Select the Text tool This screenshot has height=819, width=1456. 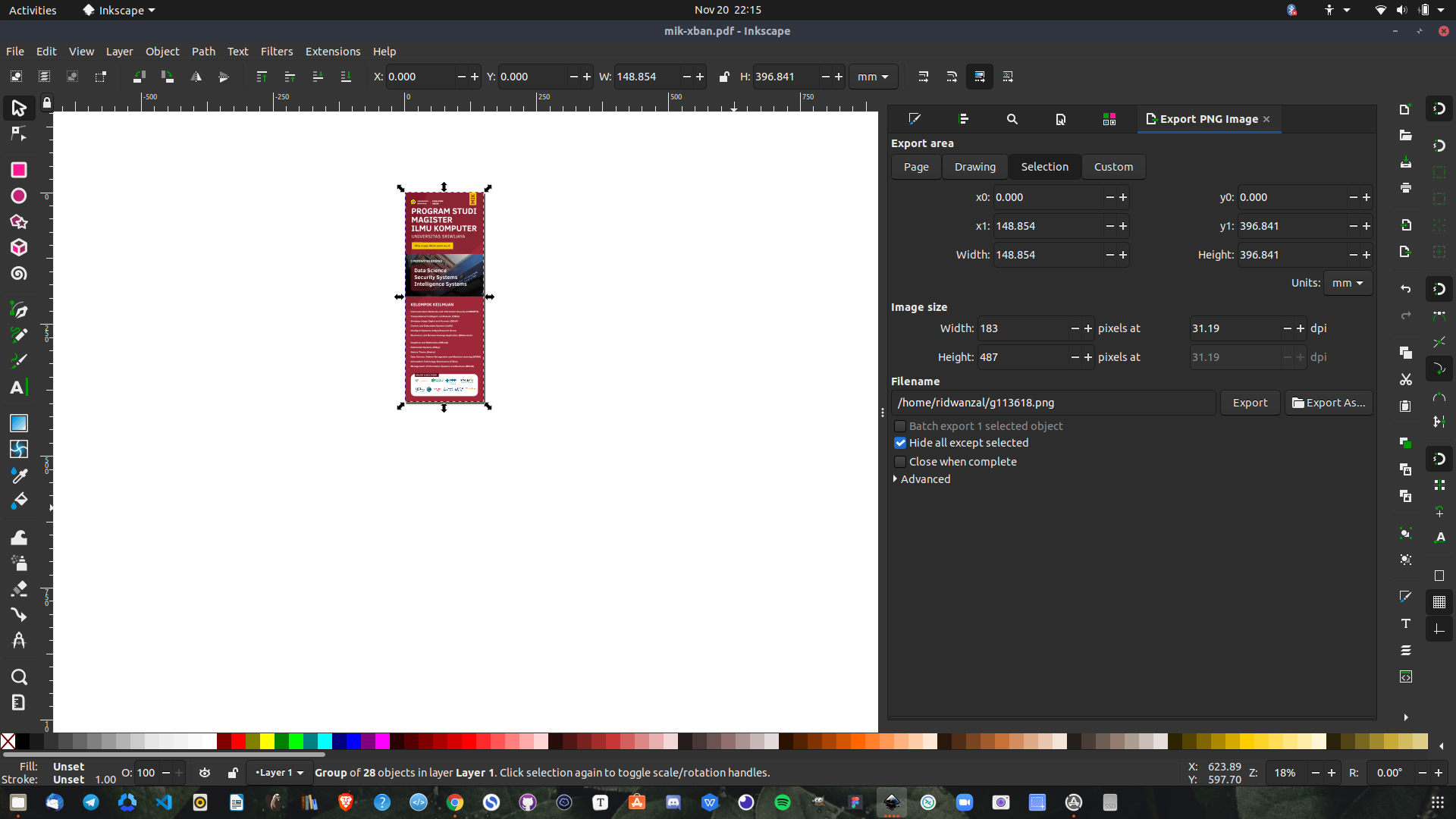pos(19,388)
